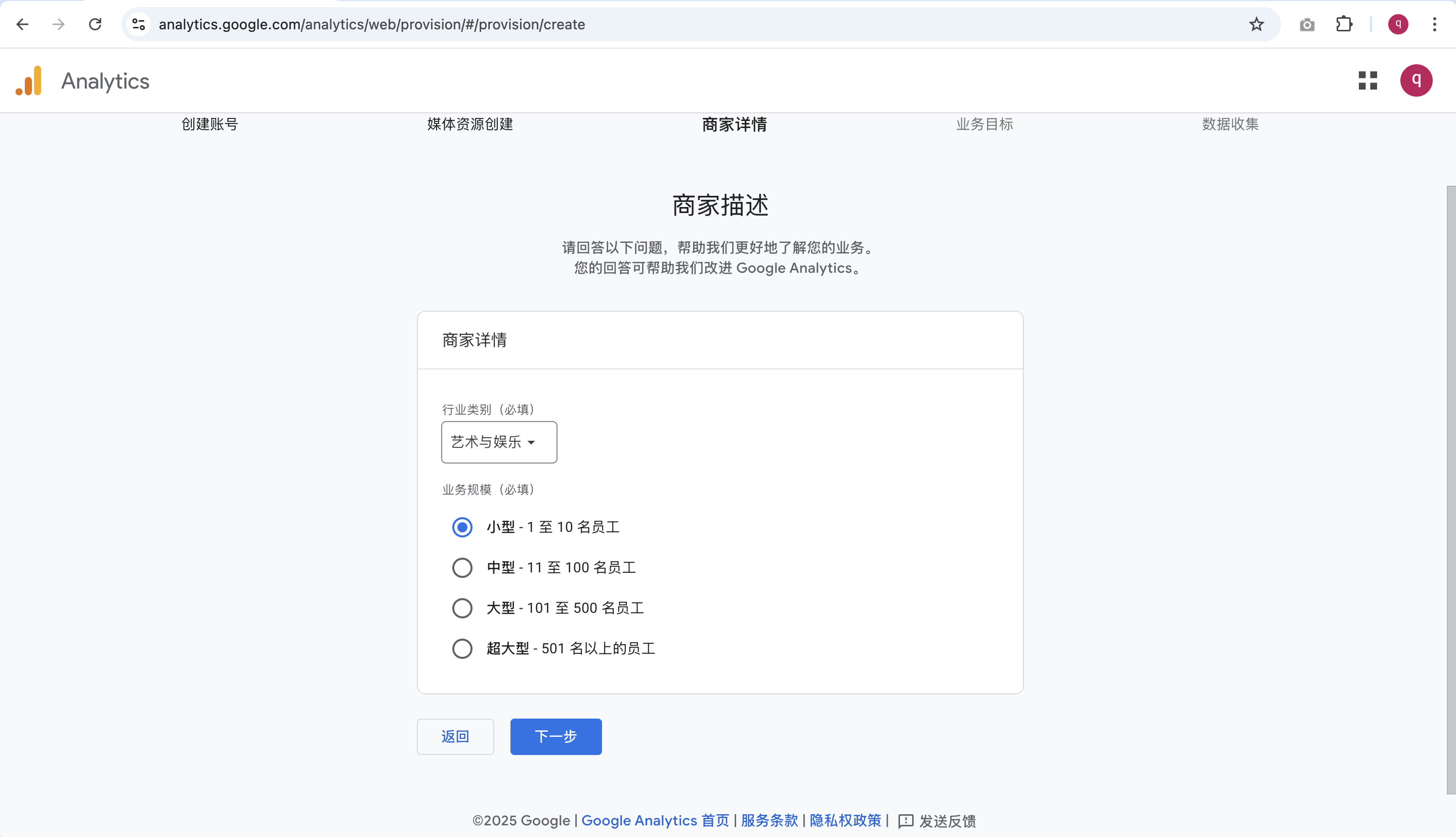The height and width of the screenshot is (837, 1456).
Task: Open the Google apps grid icon
Action: click(x=1367, y=80)
